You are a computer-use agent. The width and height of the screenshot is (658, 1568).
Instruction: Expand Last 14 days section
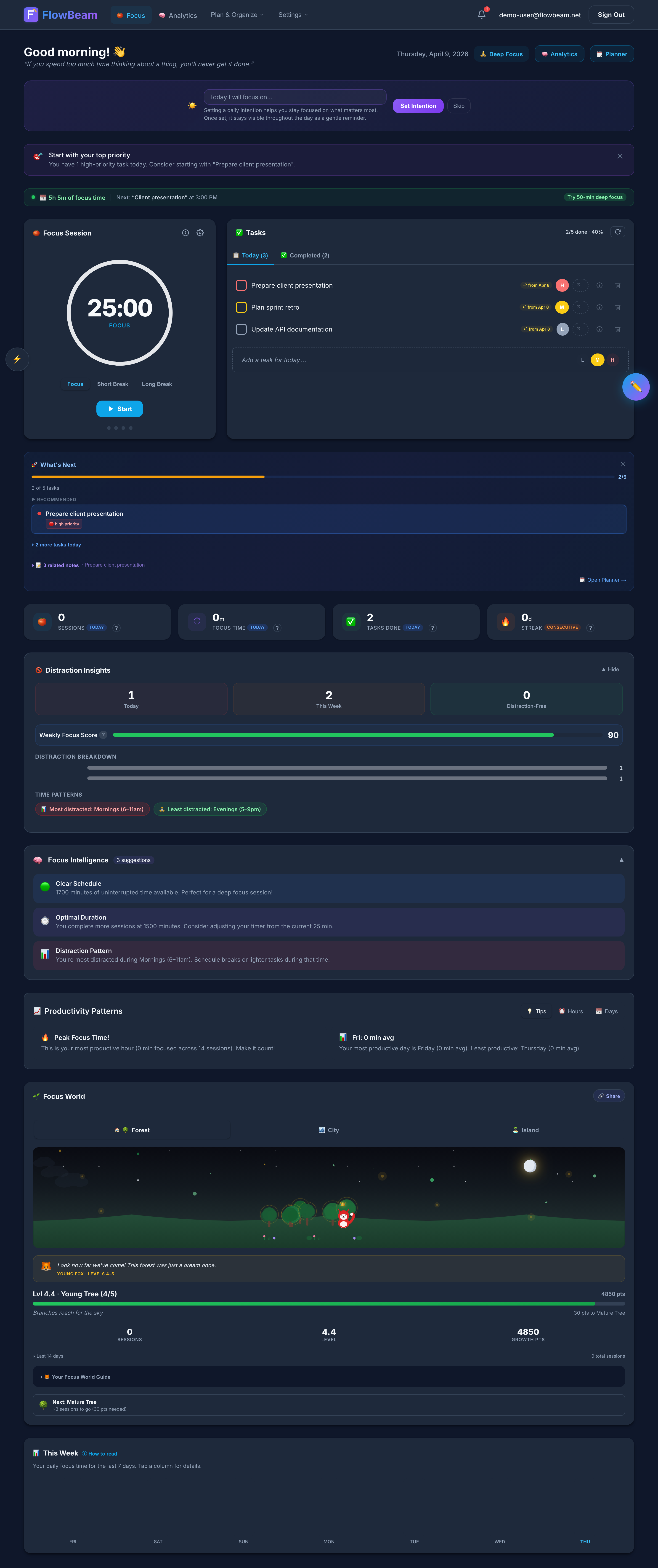click(48, 1356)
